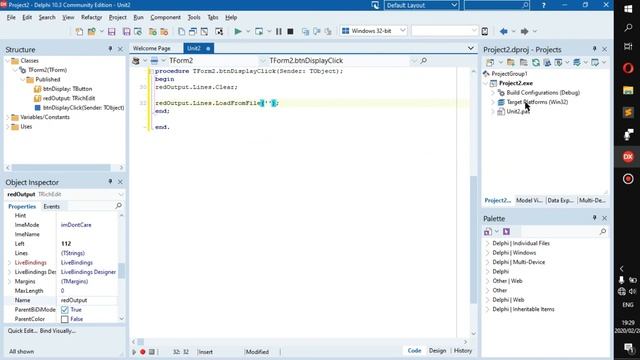Click the search icon in code editor navigation bar
Screen dimensions: 640x360
point(424,60)
